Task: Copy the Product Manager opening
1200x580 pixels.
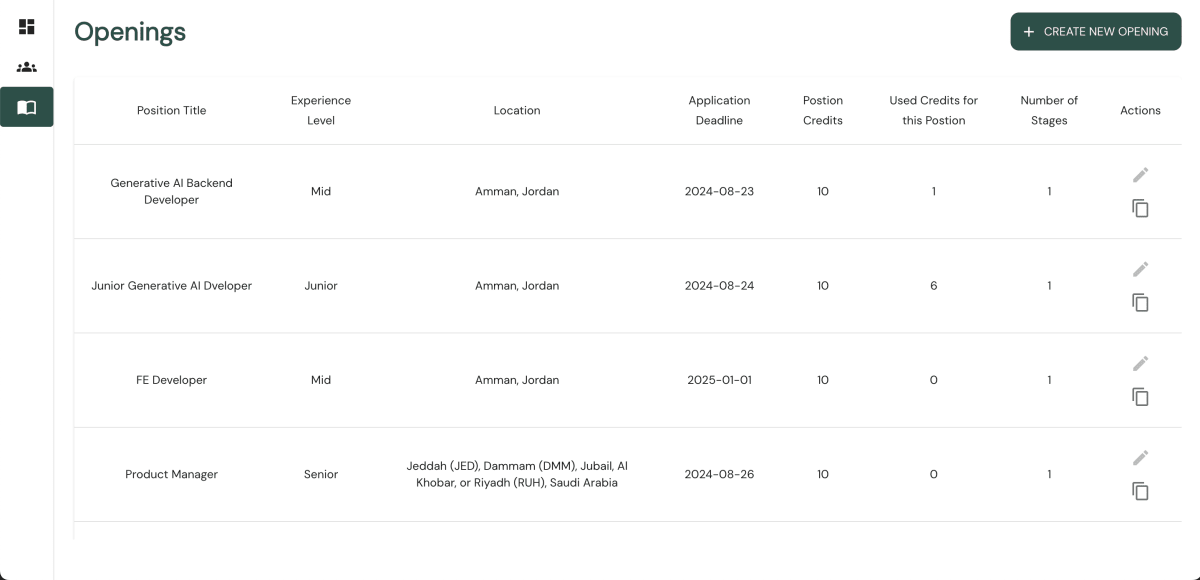Action: click(1140, 491)
